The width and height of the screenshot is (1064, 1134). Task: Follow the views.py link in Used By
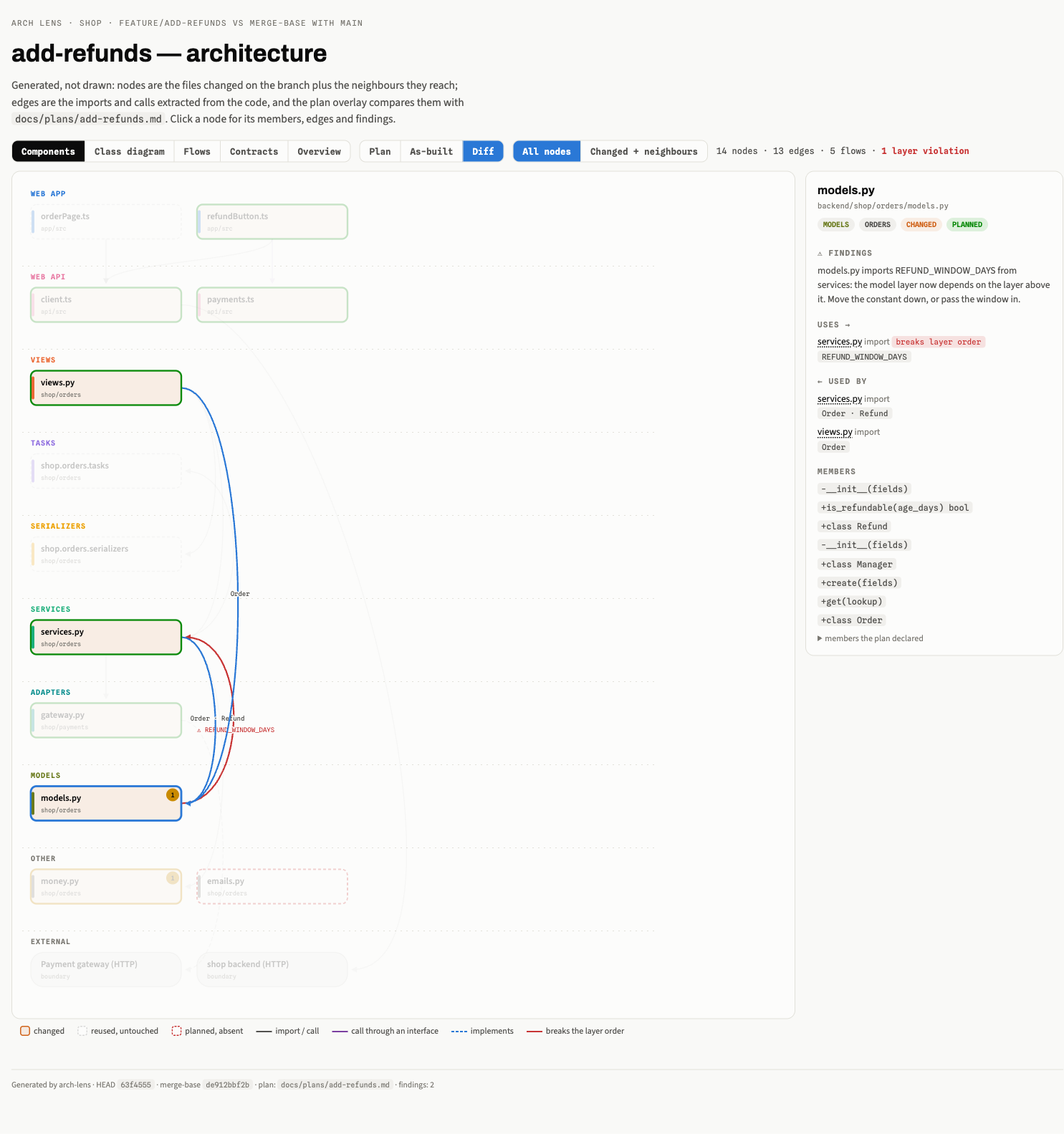coord(835,432)
